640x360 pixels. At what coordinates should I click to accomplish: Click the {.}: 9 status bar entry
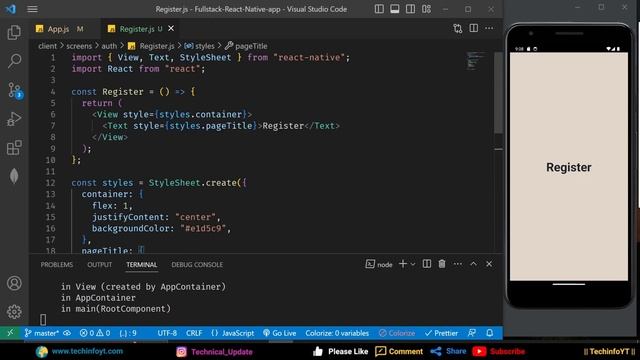[128, 333]
